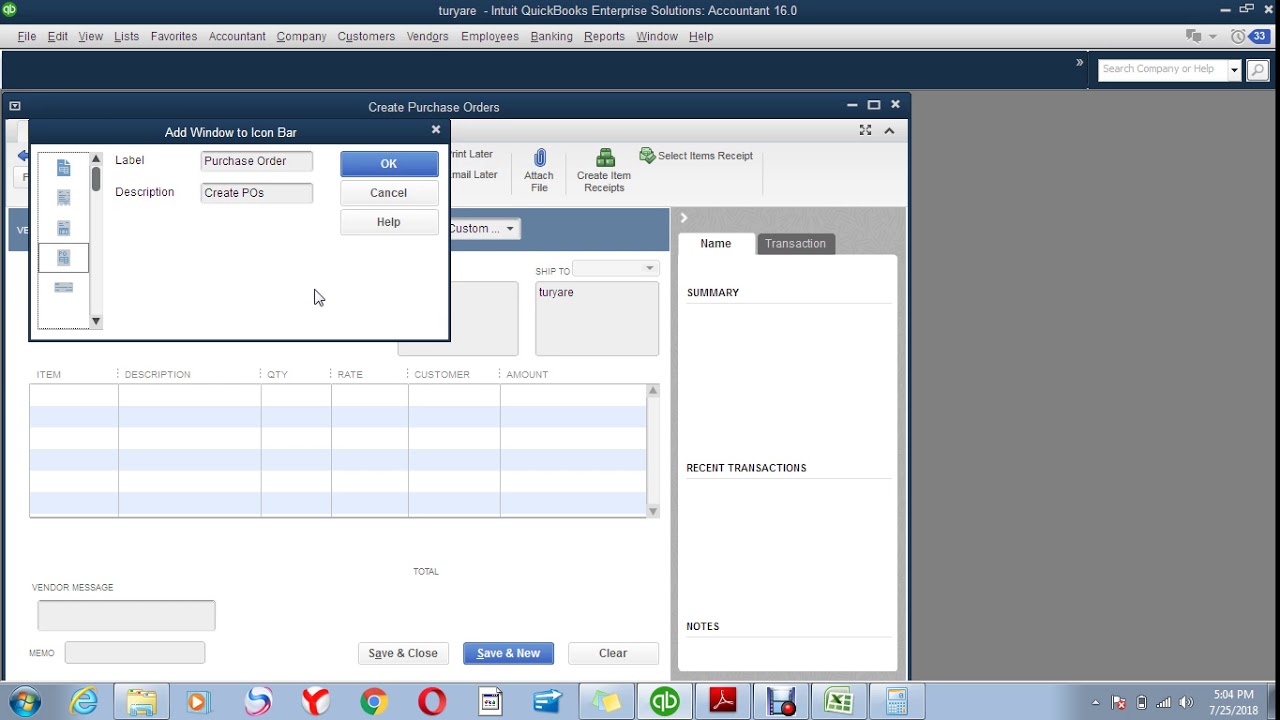Open Windows Start button
The image size is (1280, 720).
pos(23,702)
